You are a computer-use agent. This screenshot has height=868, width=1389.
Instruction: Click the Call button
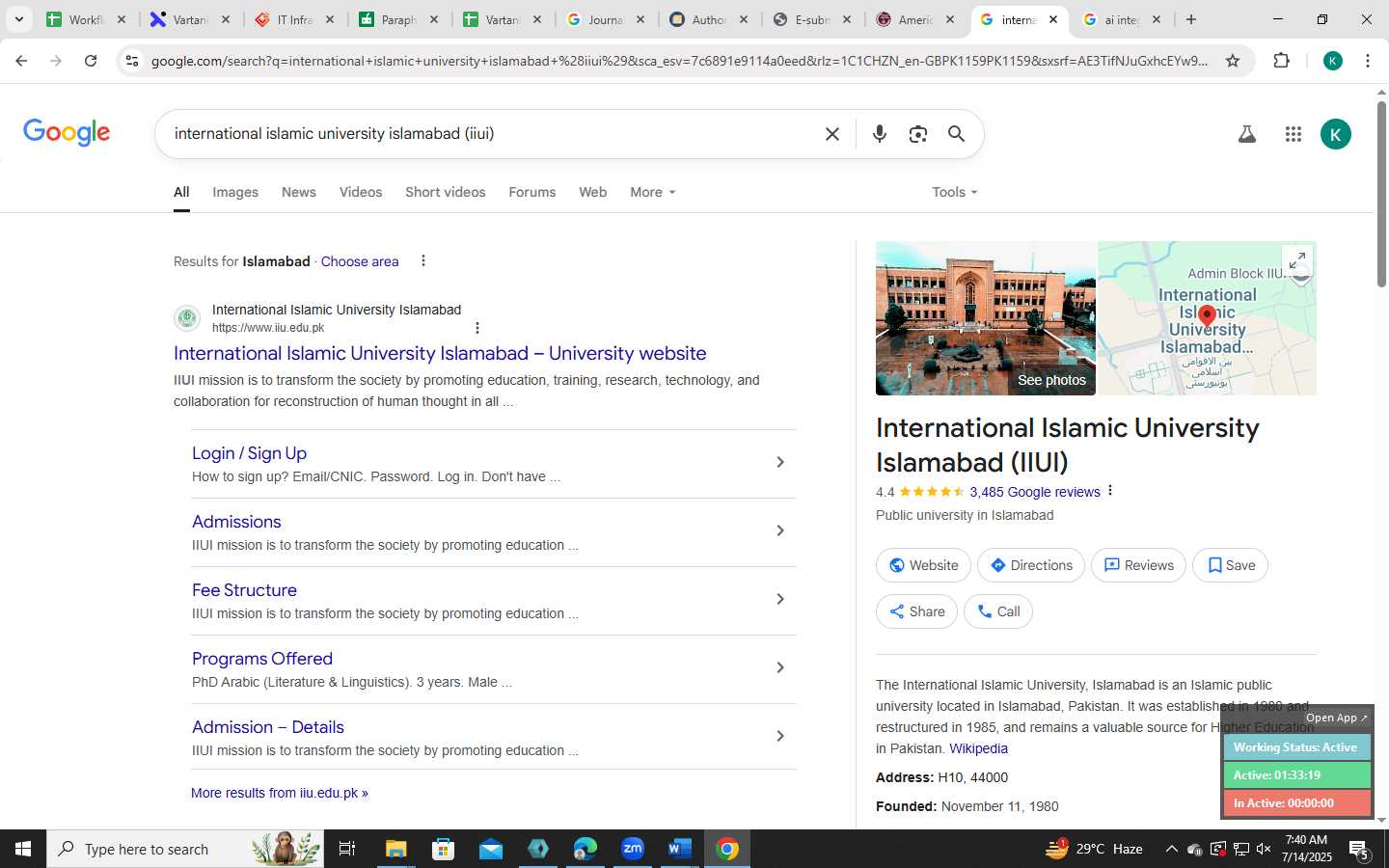tap(998, 611)
